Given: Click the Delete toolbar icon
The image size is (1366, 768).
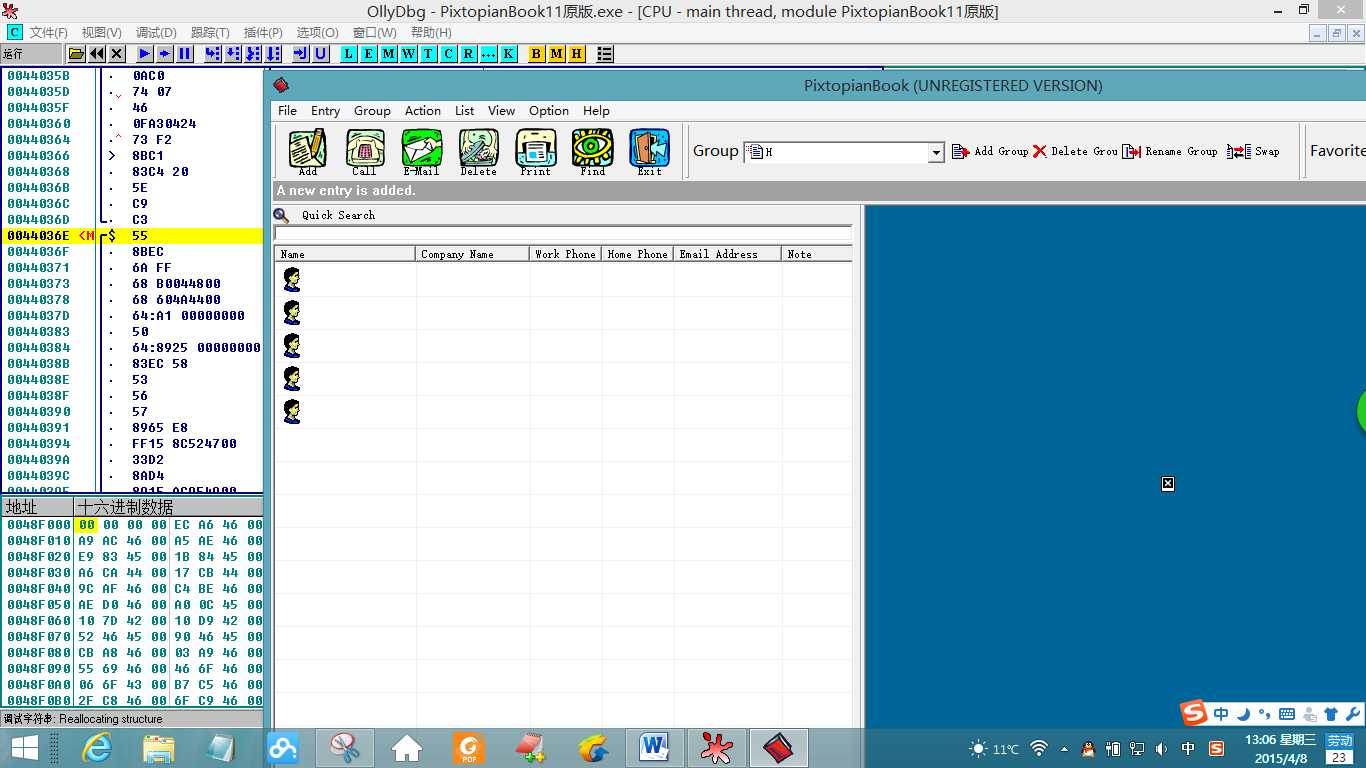Looking at the screenshot, I should [479, 152].
